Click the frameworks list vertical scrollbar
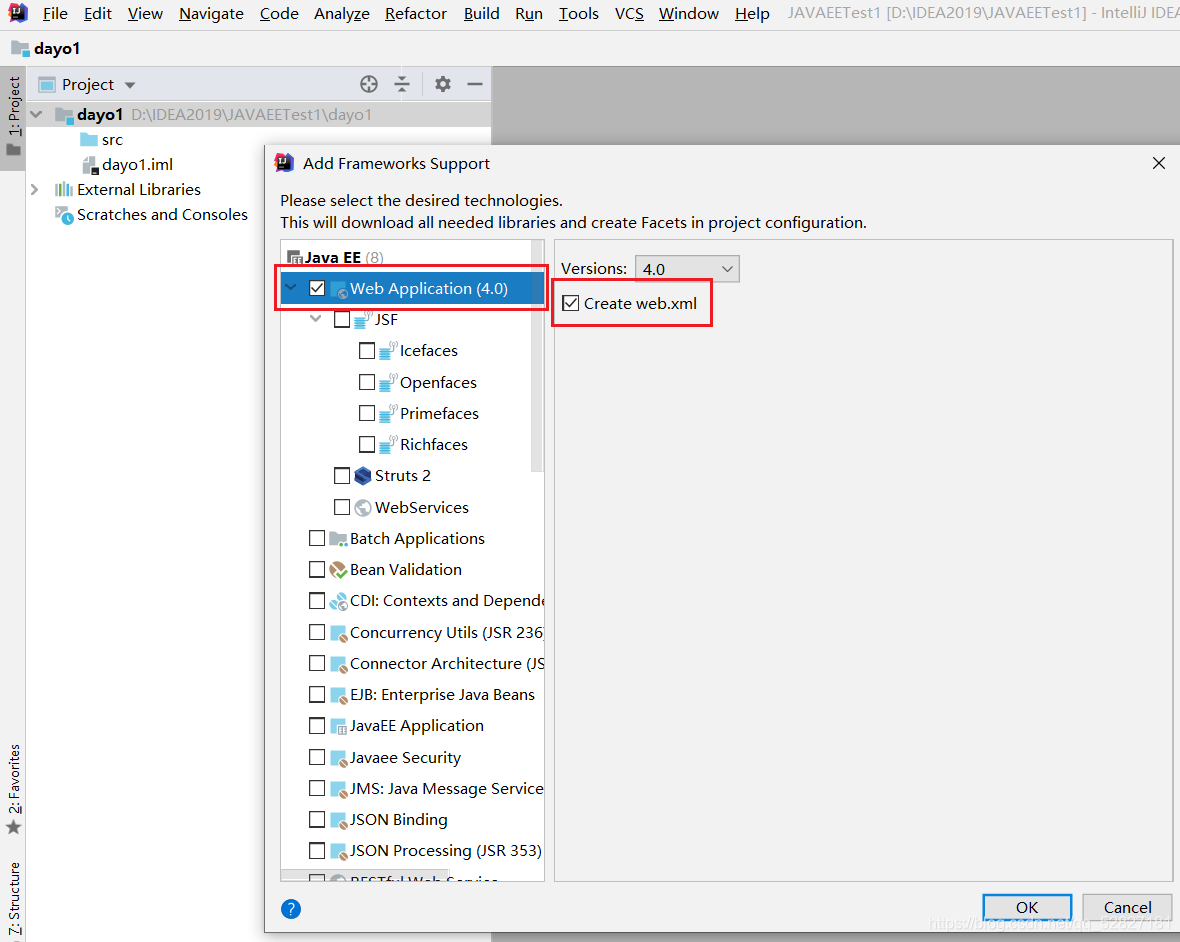This screenshot has width=1180, height=942. click(x=537, y=356)
